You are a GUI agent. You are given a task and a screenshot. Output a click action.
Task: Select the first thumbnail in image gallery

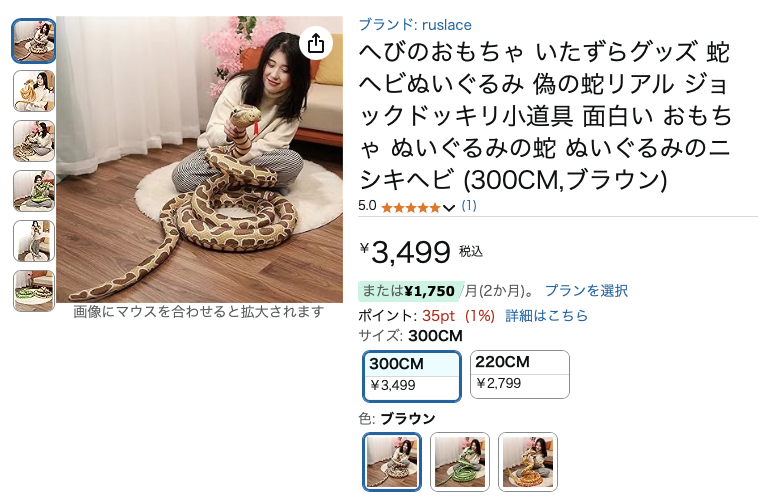(x=34, y=41)
